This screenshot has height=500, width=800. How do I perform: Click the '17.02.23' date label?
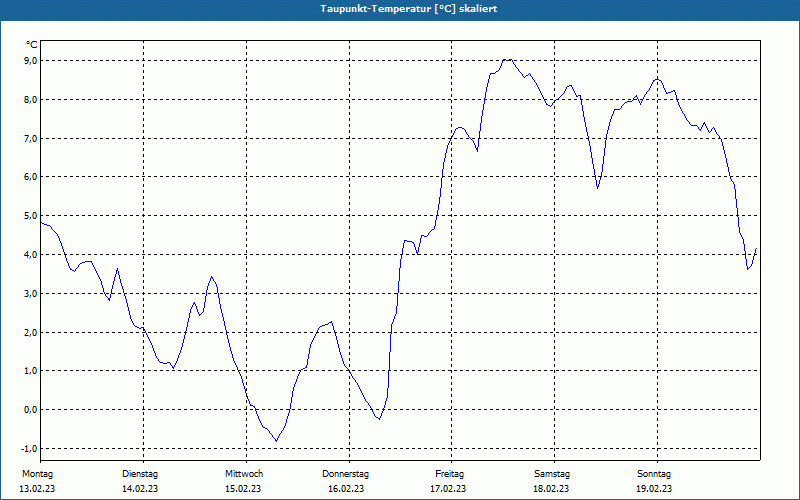pos(448,489)
